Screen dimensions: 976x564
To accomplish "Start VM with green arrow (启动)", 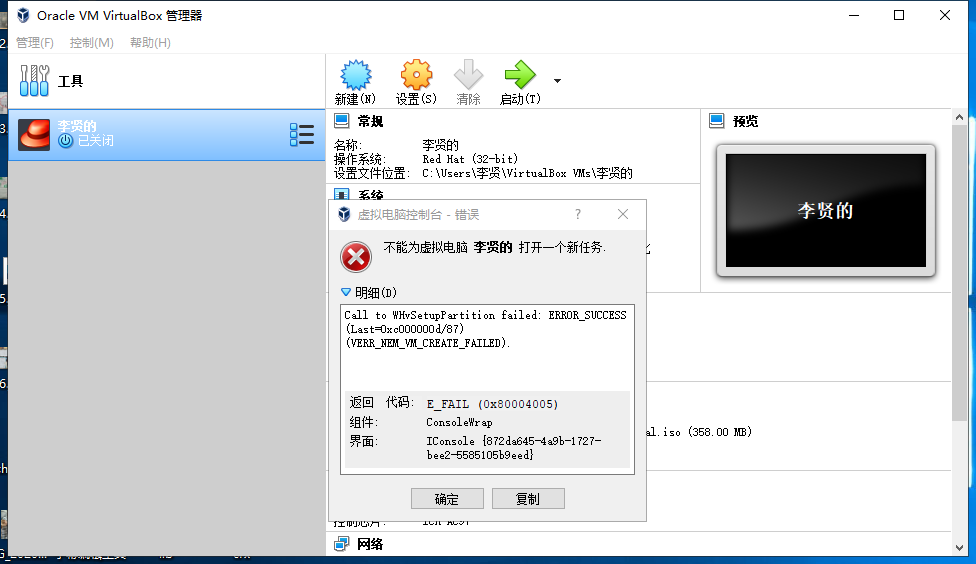I will [x=520, y=75].
